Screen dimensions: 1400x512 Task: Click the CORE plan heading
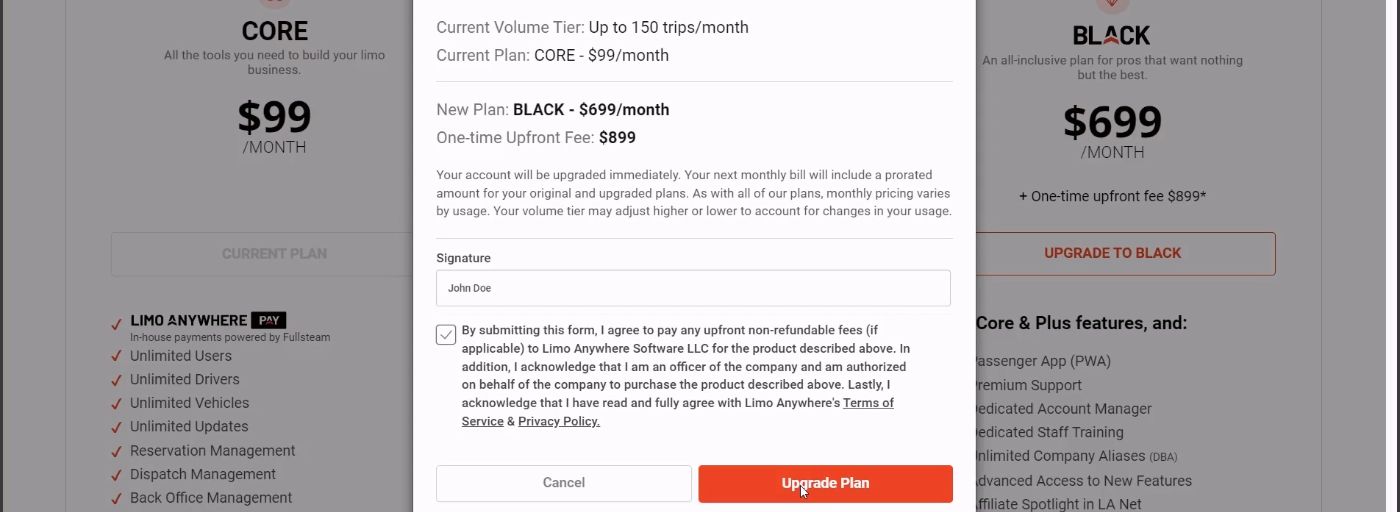tap(274, 31)
